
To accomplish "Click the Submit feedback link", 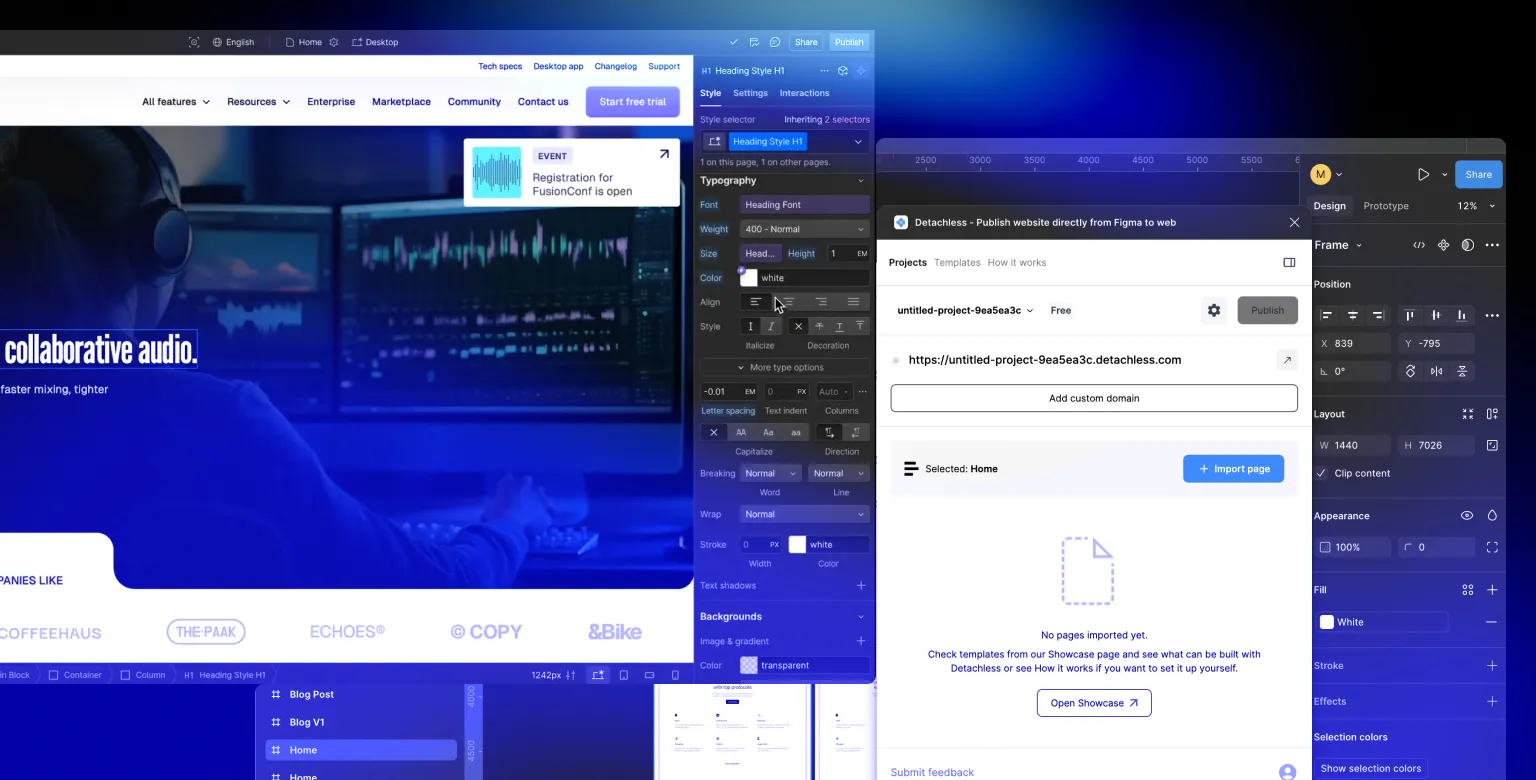I will [932, 772].
